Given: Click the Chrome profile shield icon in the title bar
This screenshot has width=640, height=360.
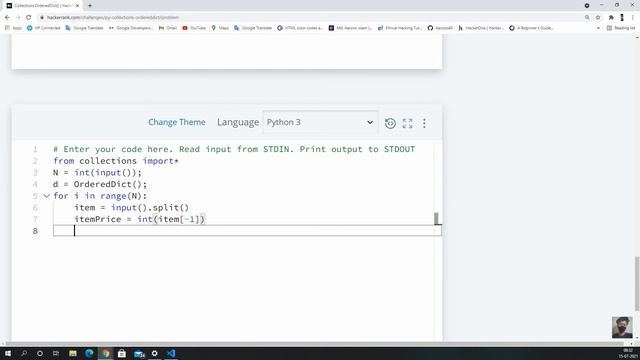Looking at the screenshot, I should [x=587, y=6].
